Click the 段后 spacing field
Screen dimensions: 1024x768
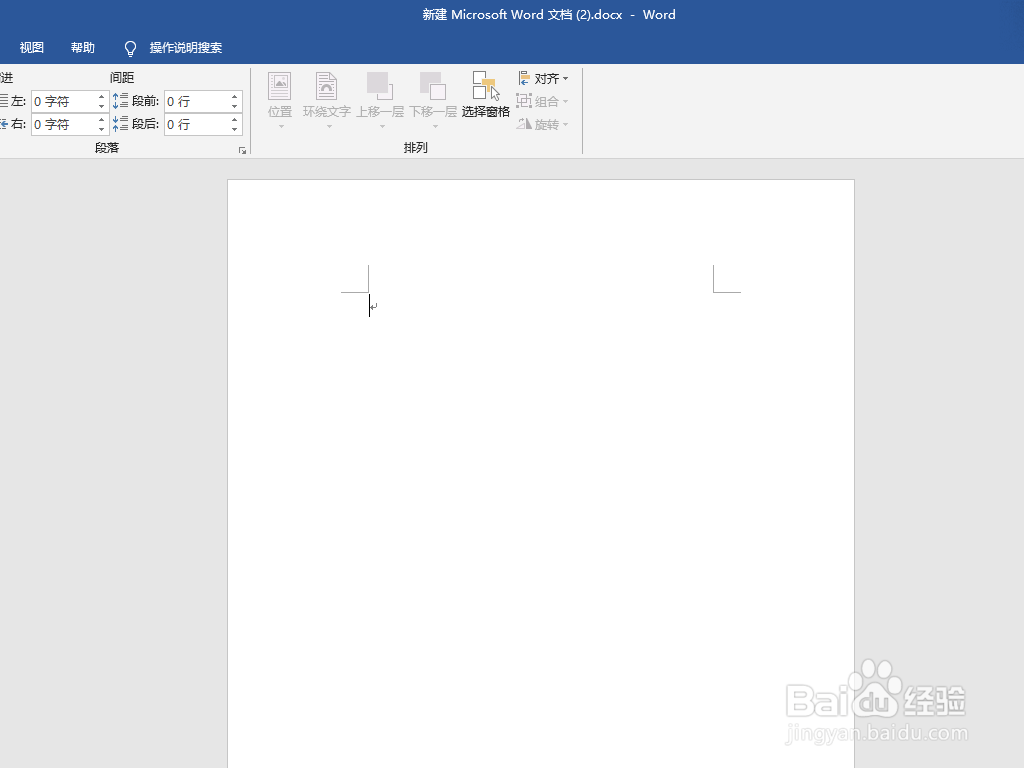pos(196,124)
